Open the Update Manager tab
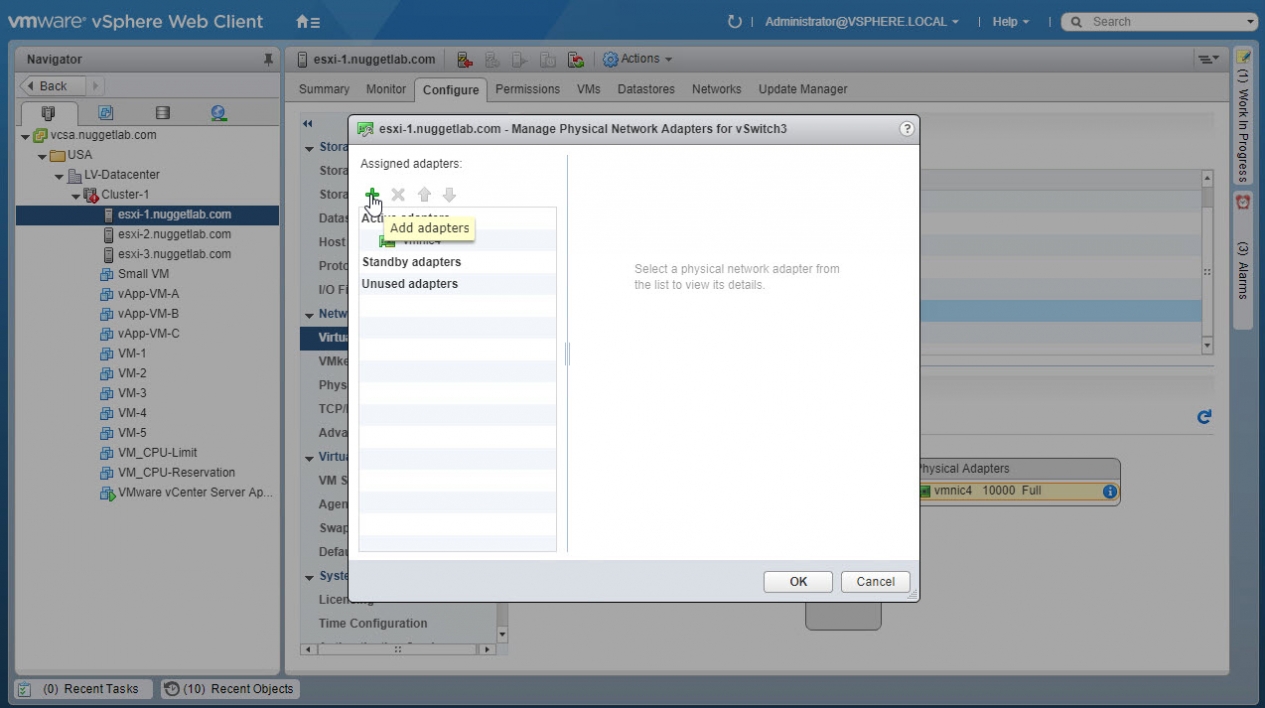 coord(802,89)
